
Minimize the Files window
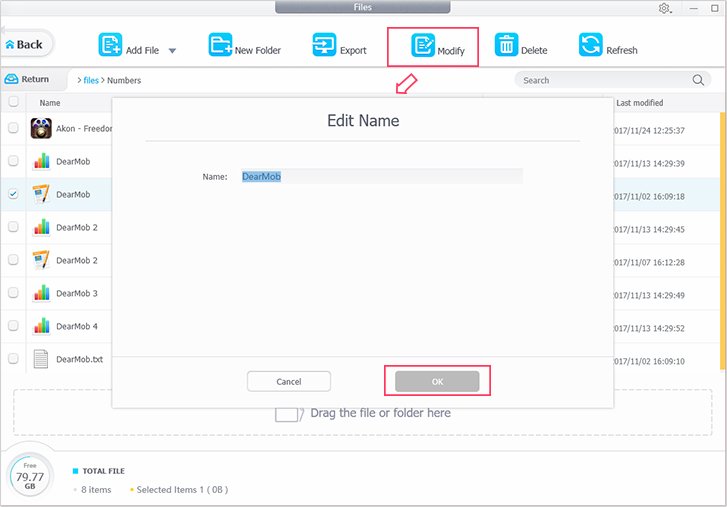coord(693,8)
